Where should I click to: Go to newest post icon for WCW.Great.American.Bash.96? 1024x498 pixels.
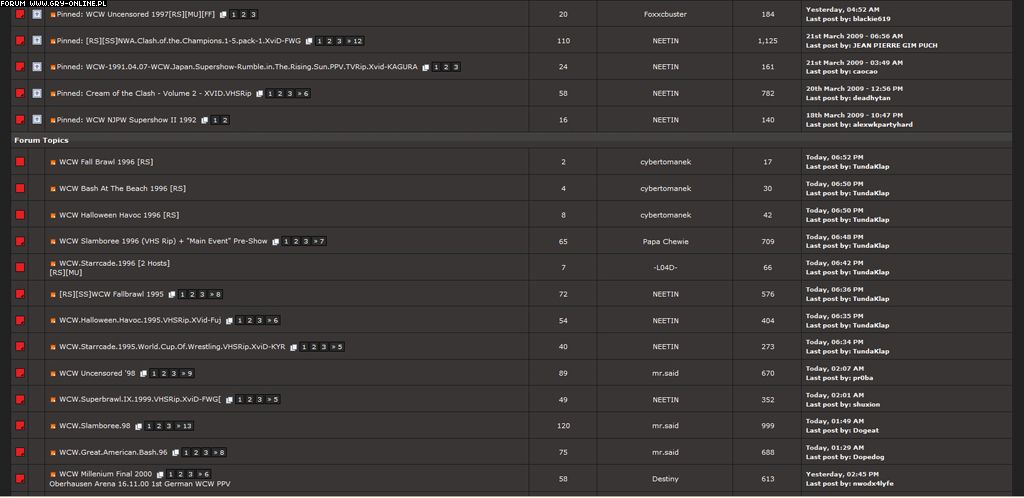(x=54, y=452)
